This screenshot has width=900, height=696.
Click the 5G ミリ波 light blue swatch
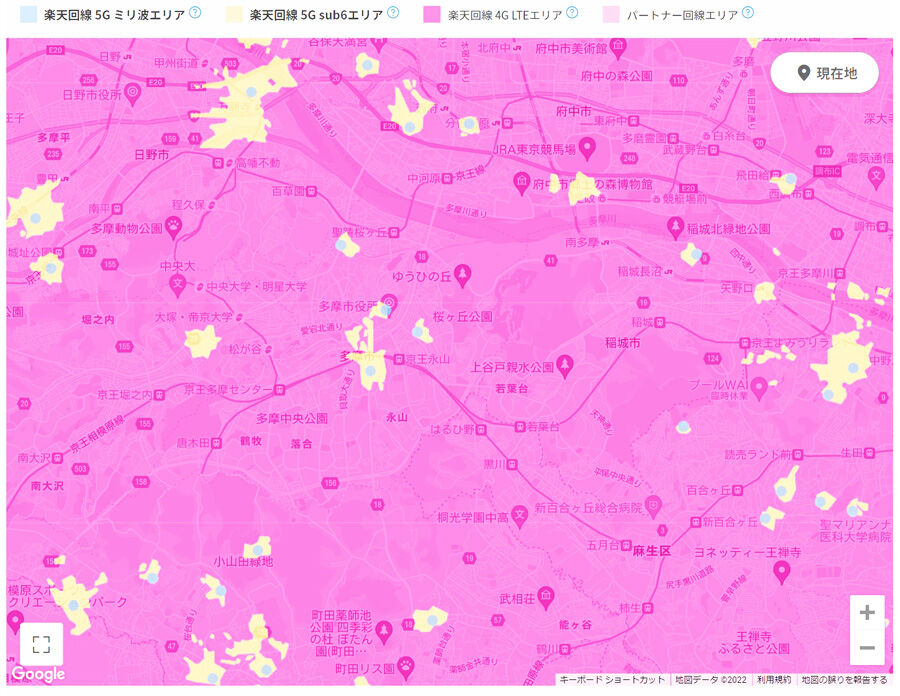(x=28, y=14)
